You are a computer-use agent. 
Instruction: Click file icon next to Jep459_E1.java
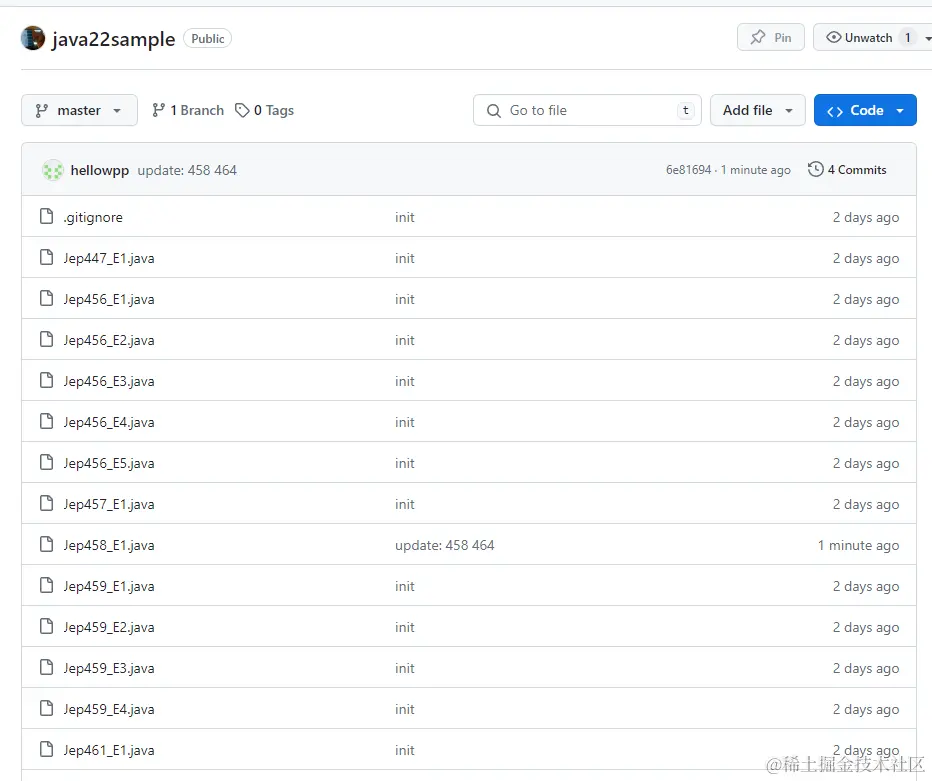[x=46, y=585]
